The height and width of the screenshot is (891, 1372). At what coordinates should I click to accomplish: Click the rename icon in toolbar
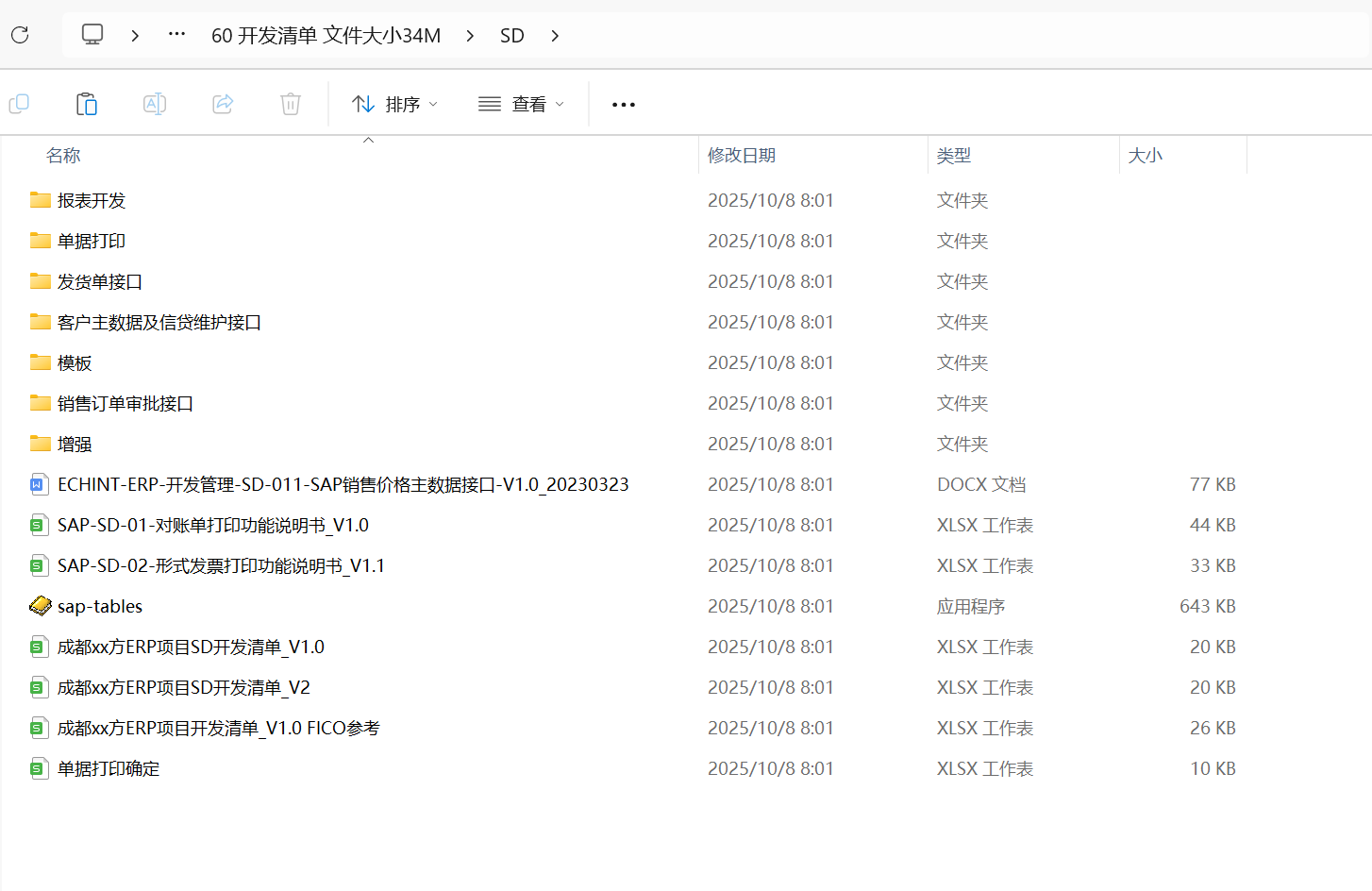(155, 104)
